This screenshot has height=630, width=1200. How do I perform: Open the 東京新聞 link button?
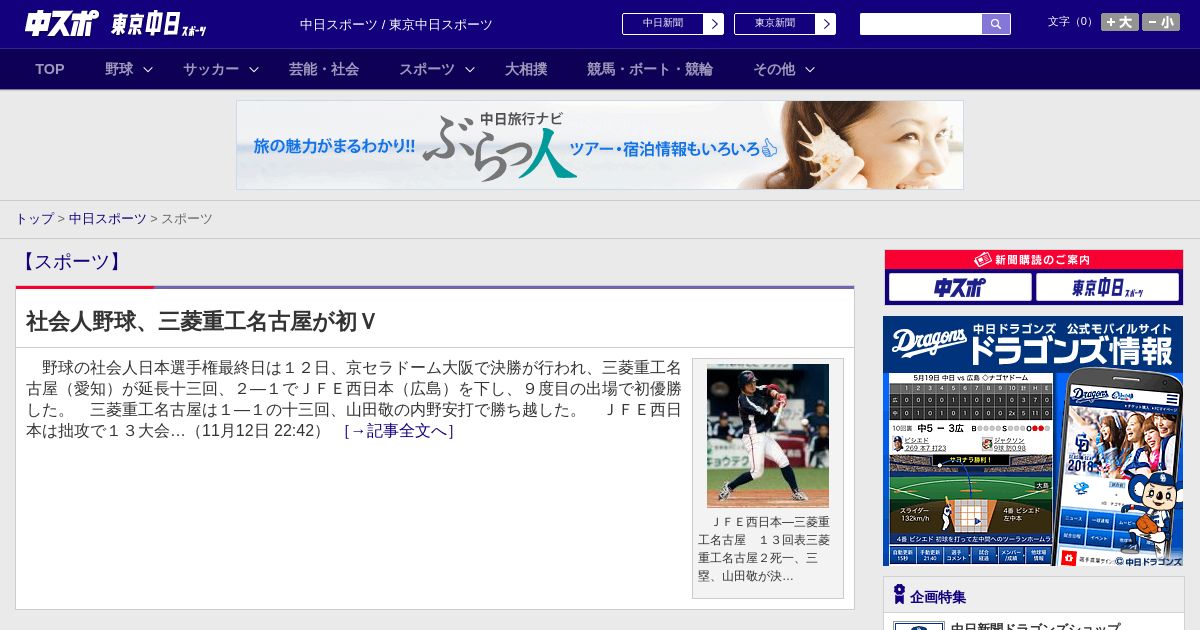[x=774, y=24]
